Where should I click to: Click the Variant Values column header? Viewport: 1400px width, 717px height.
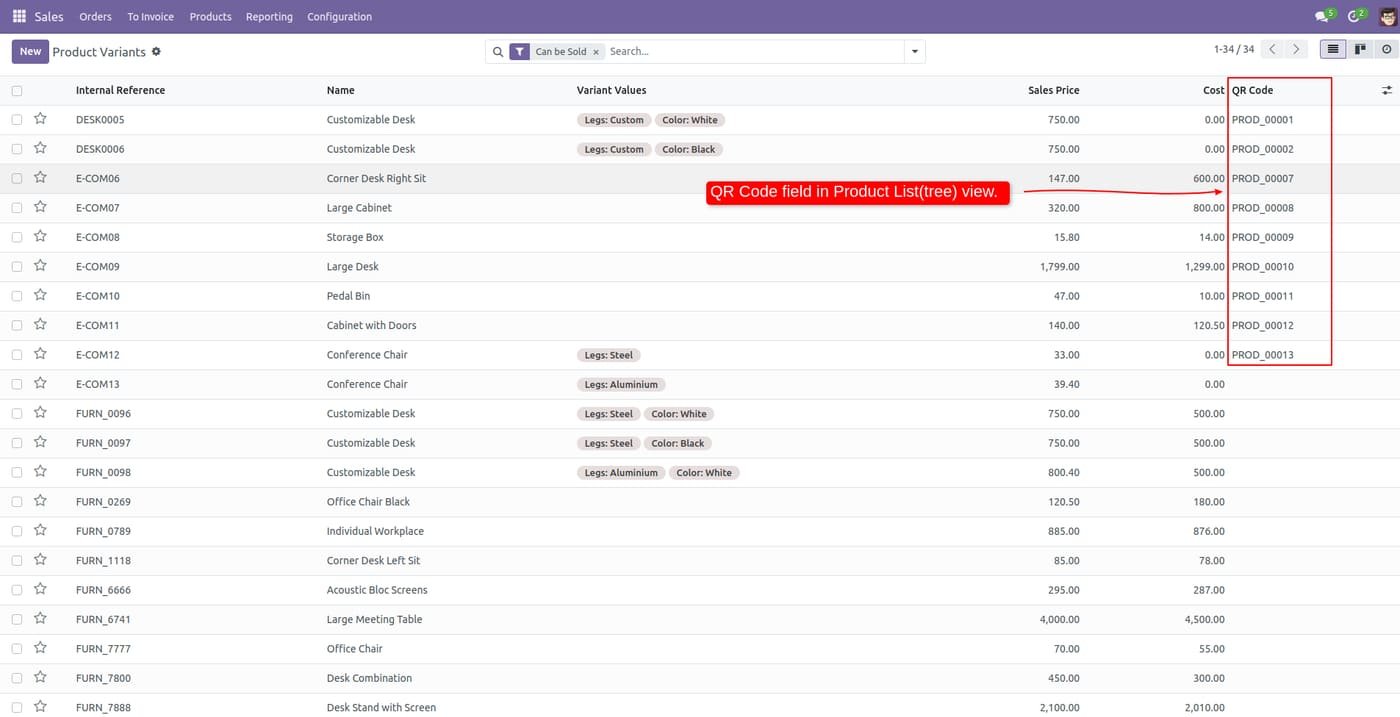tap(611, 90)
